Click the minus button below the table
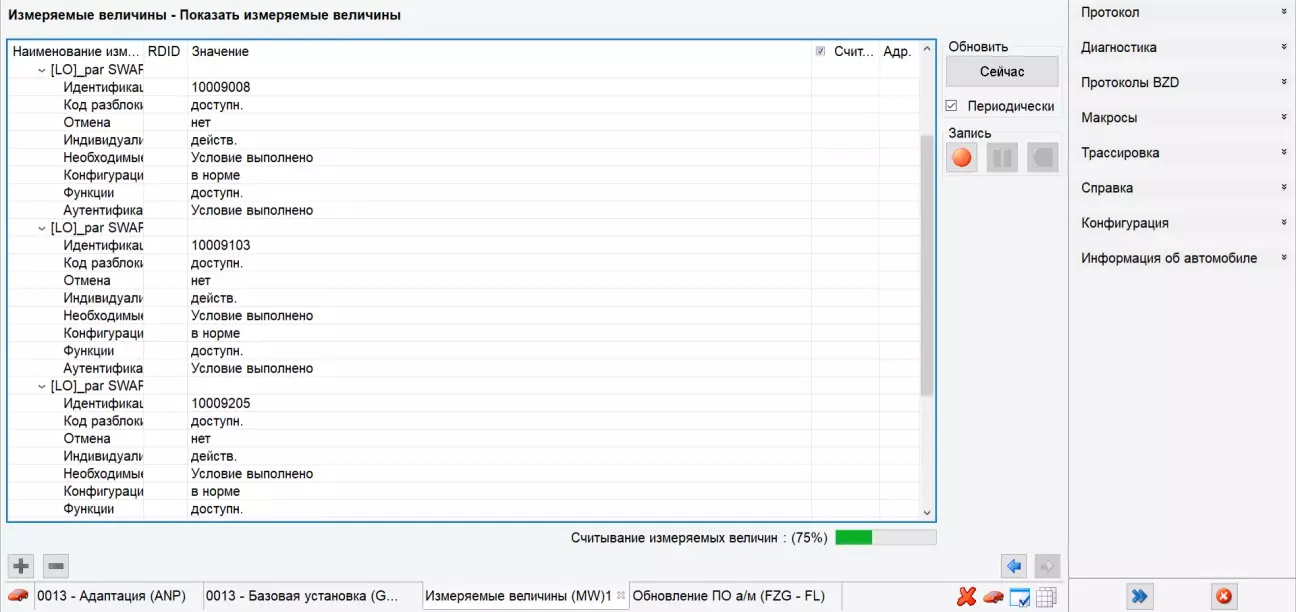The width and height of the screenshot is (1296, 612). pyautogui.click(x=56, y=566)
